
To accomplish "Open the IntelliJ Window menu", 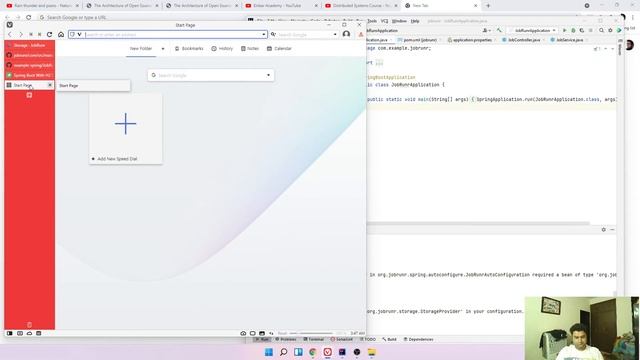I will tap(399, 21).
